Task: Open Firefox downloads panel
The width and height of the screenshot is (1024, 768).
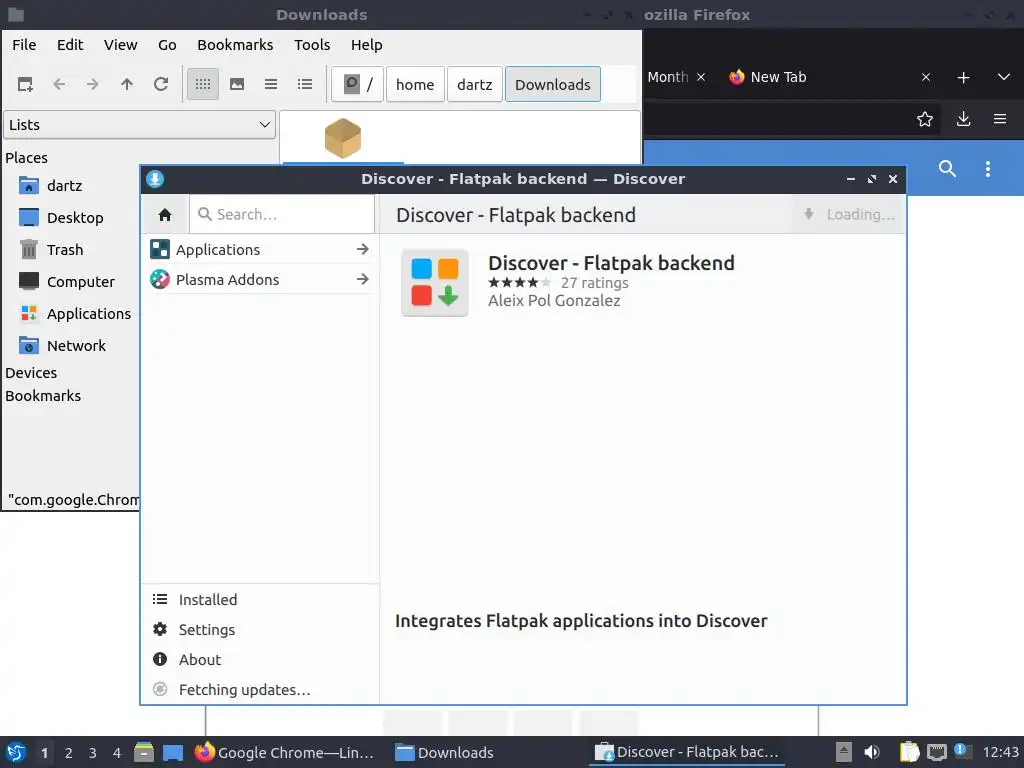Action: (x=963, y=119)
